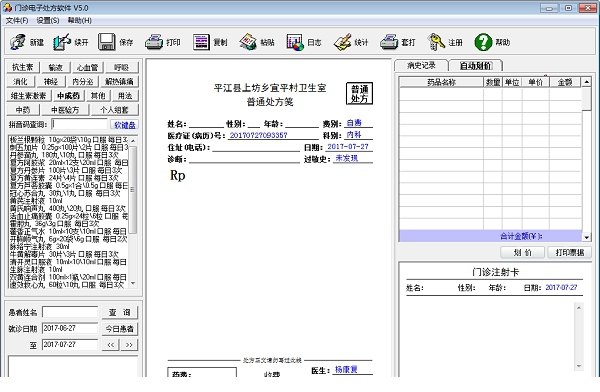The height and width of the screenshot is (392, 600).
Task: Click the 保存 (Save) floppy icon
Action: coord(107,42)
